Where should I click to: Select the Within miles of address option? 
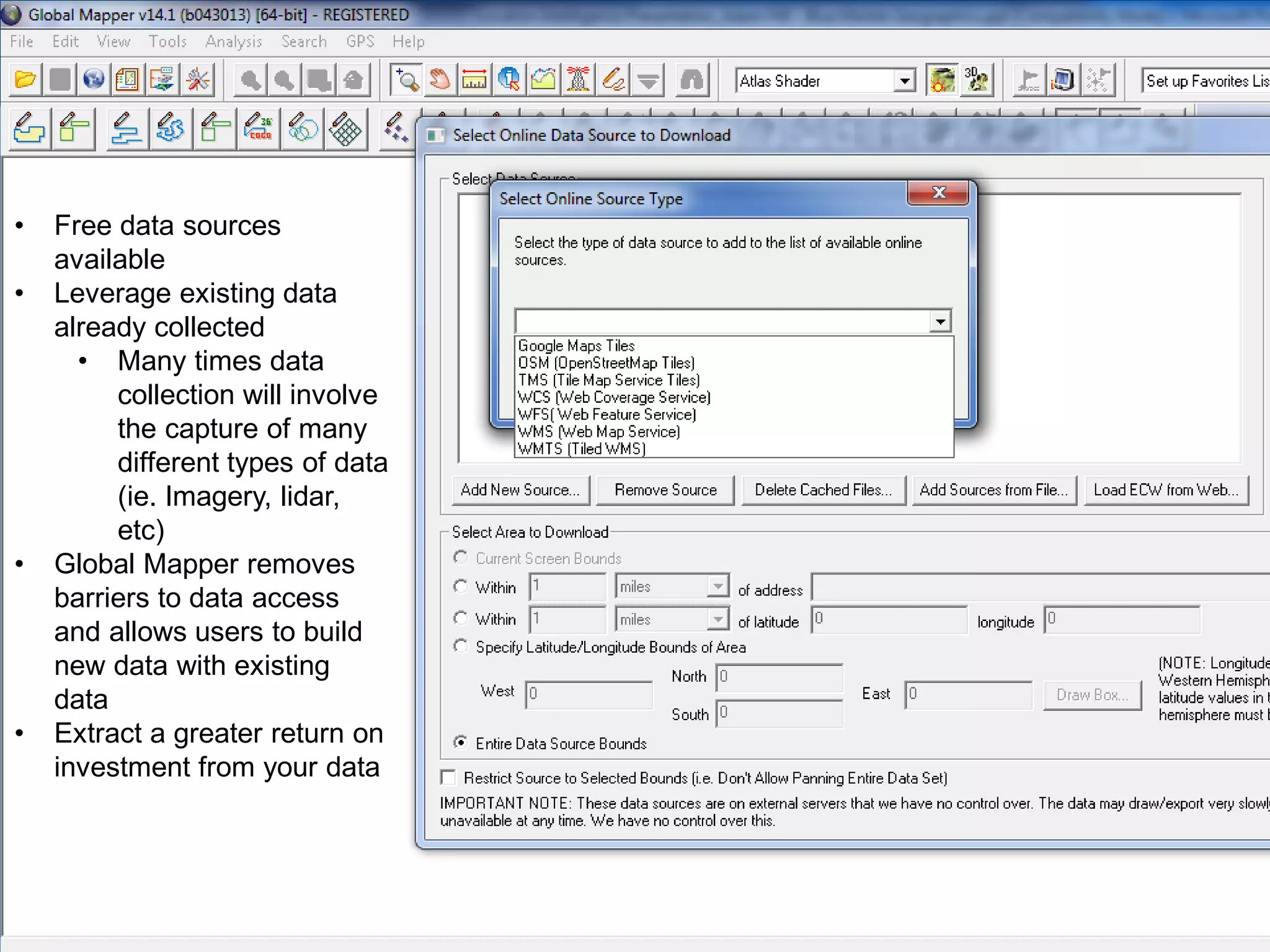click(460, 586)
